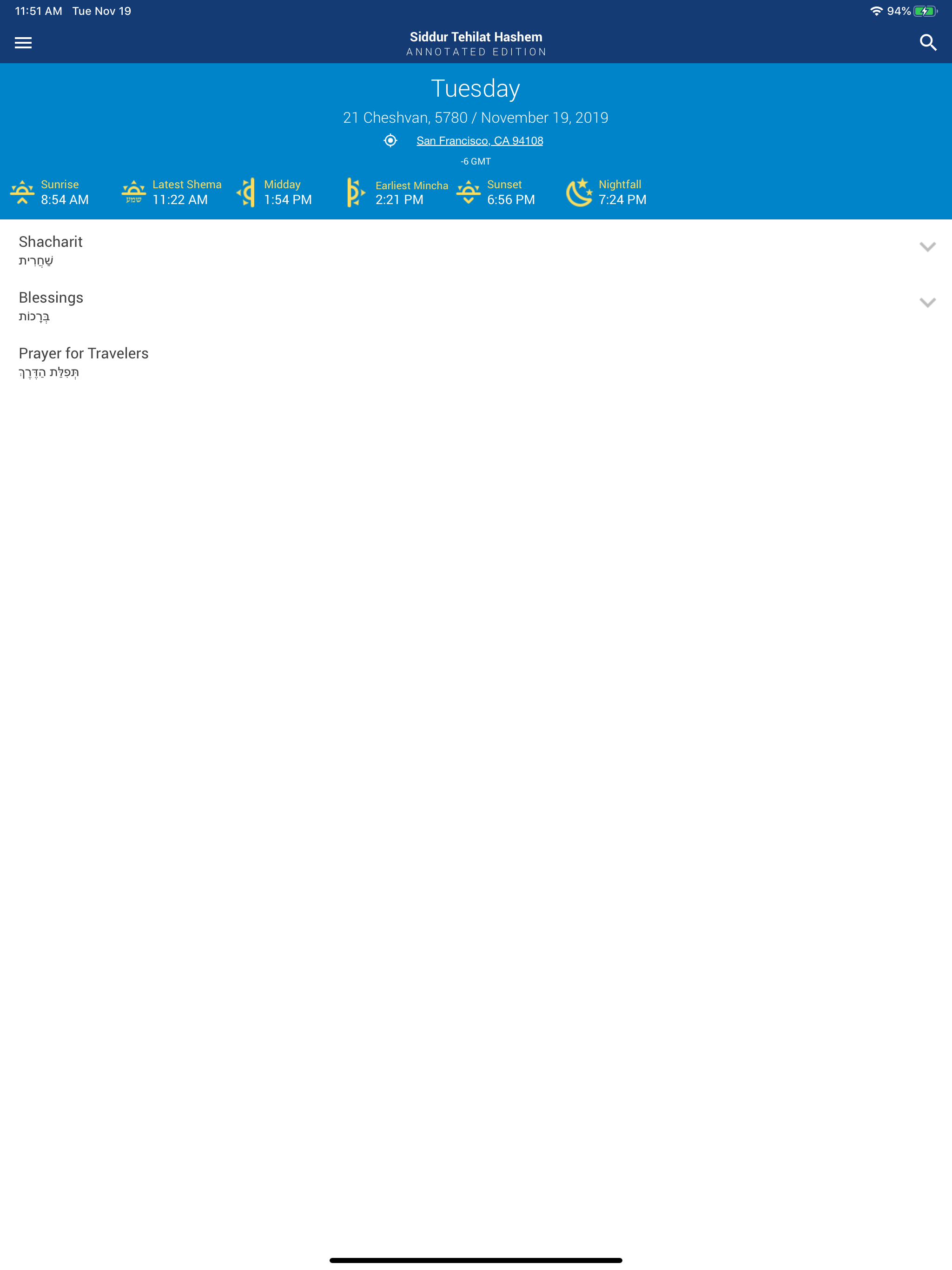The width and height of the screenshot is (952, 1270).
Task: Tap the Siddur Tehilat Hashem title
Action: click(476, 37)
